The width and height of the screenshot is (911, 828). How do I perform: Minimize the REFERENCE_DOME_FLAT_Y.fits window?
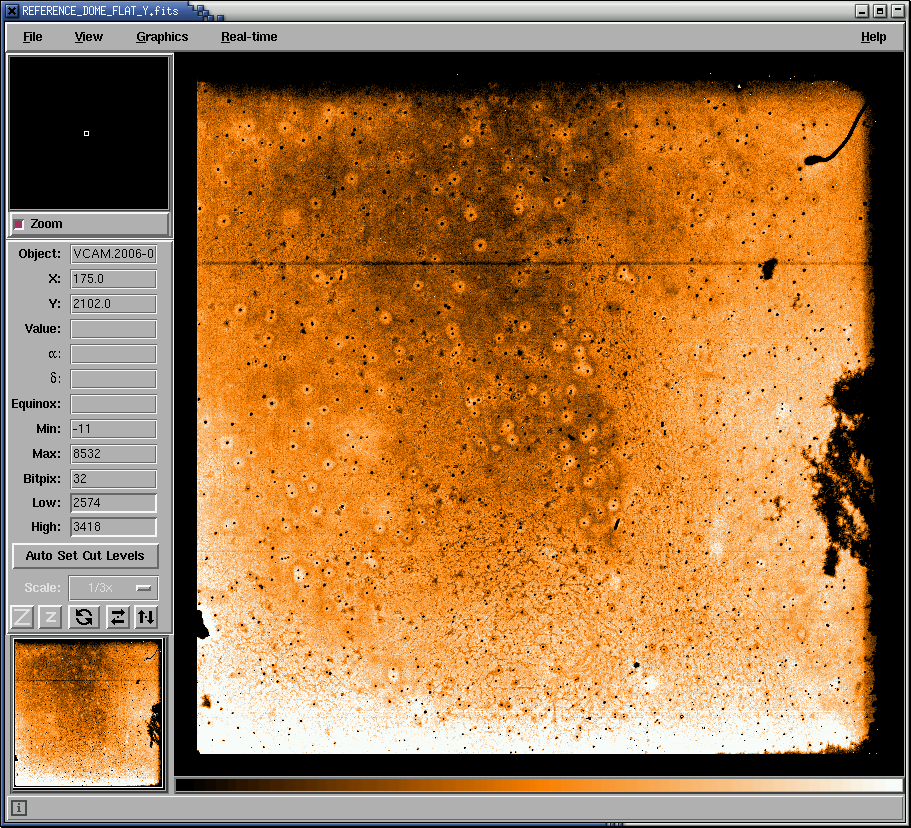[x=862, y=10]
